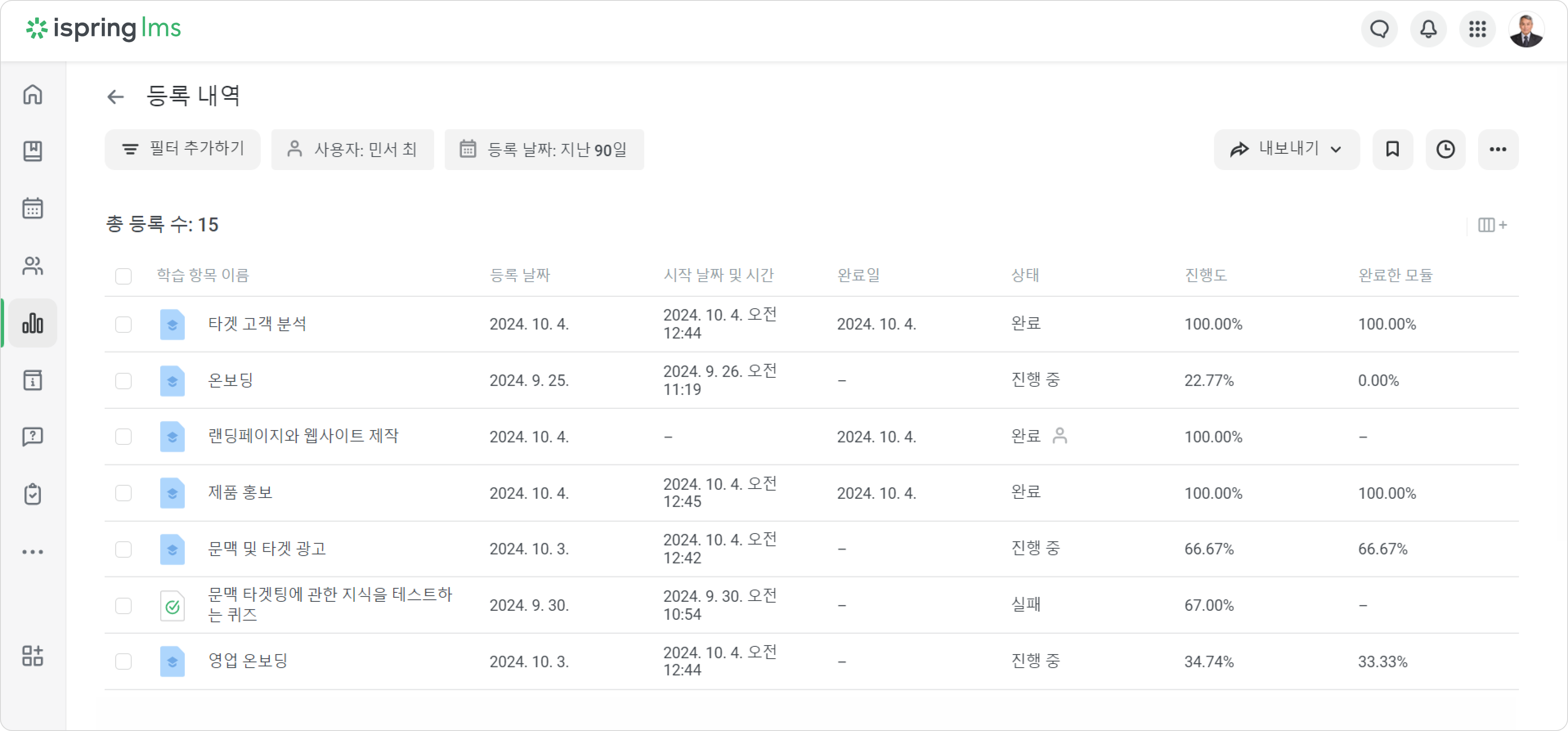Check the 문맥 타겟팅 퀴즈 row checkbox
Viewport: 1568px width, 731px height.
124,606
